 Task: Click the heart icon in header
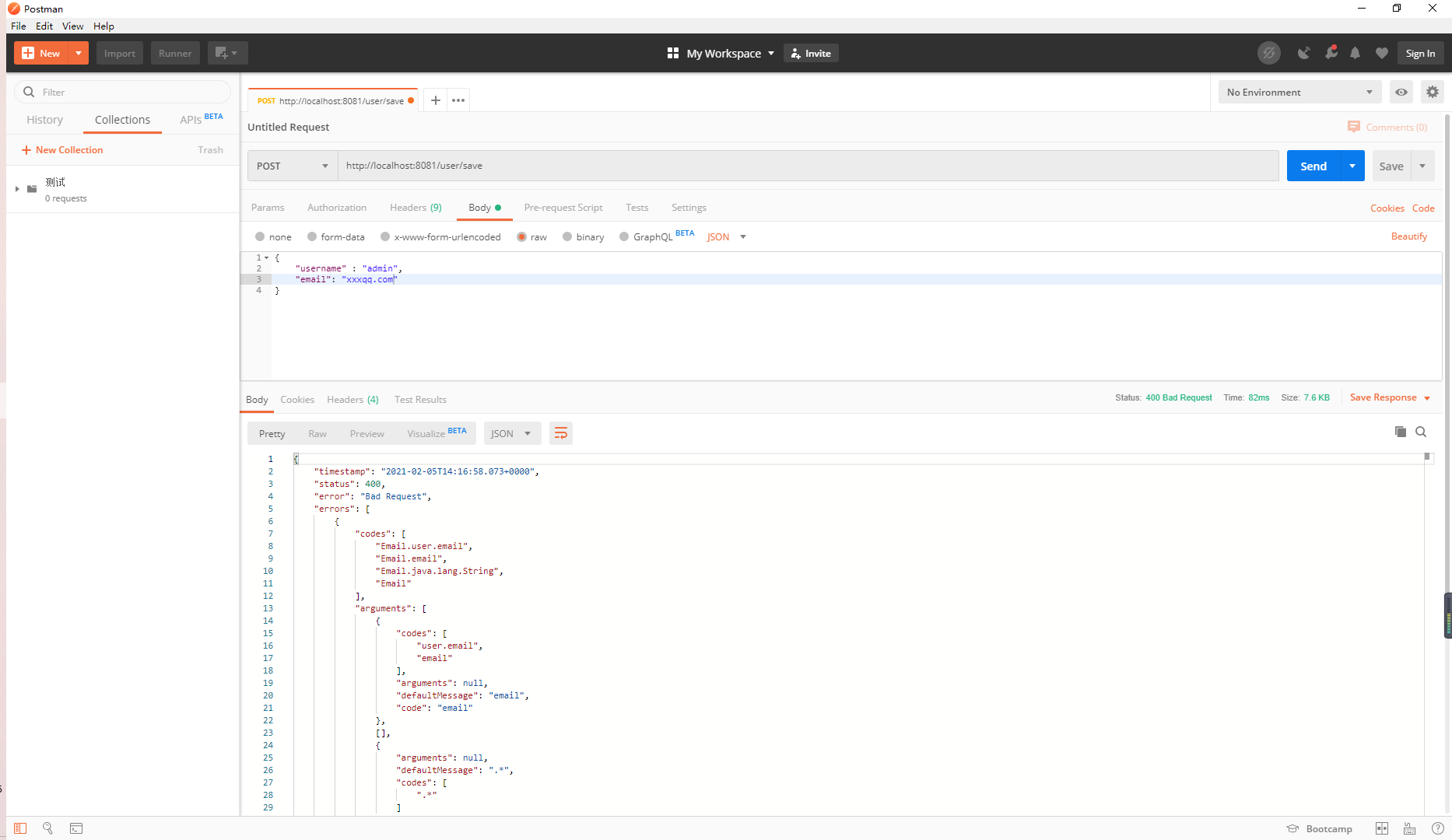click(x=1382, y=53)
